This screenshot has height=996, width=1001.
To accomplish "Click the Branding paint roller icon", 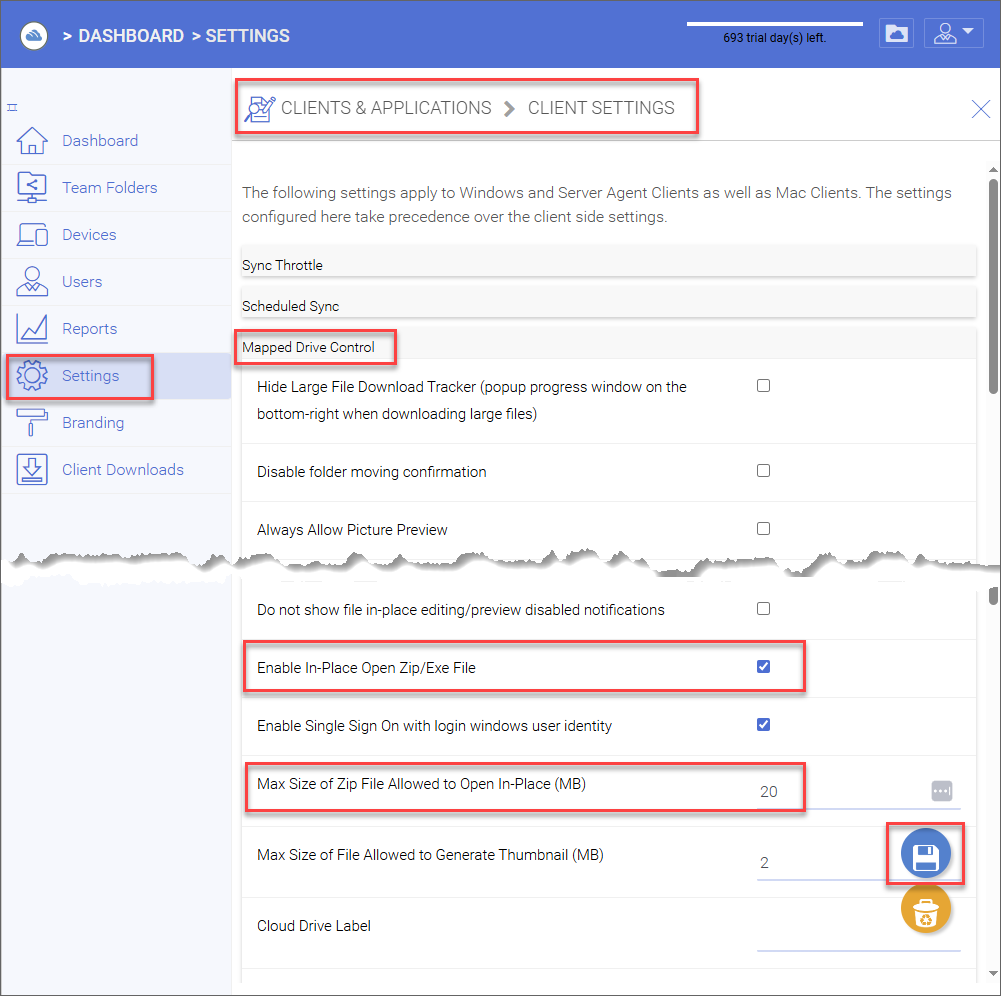I will pyautogui.click(x=32, y=423).
